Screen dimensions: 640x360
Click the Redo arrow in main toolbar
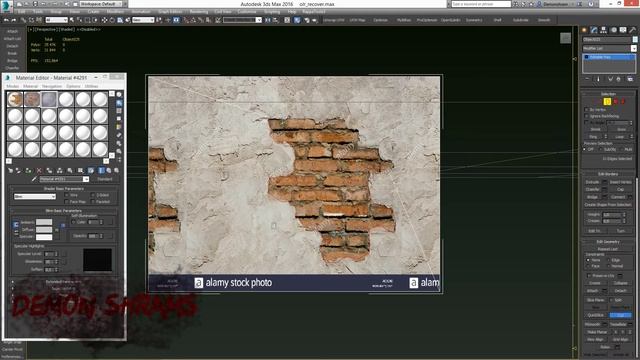click(x=13, y=20)
